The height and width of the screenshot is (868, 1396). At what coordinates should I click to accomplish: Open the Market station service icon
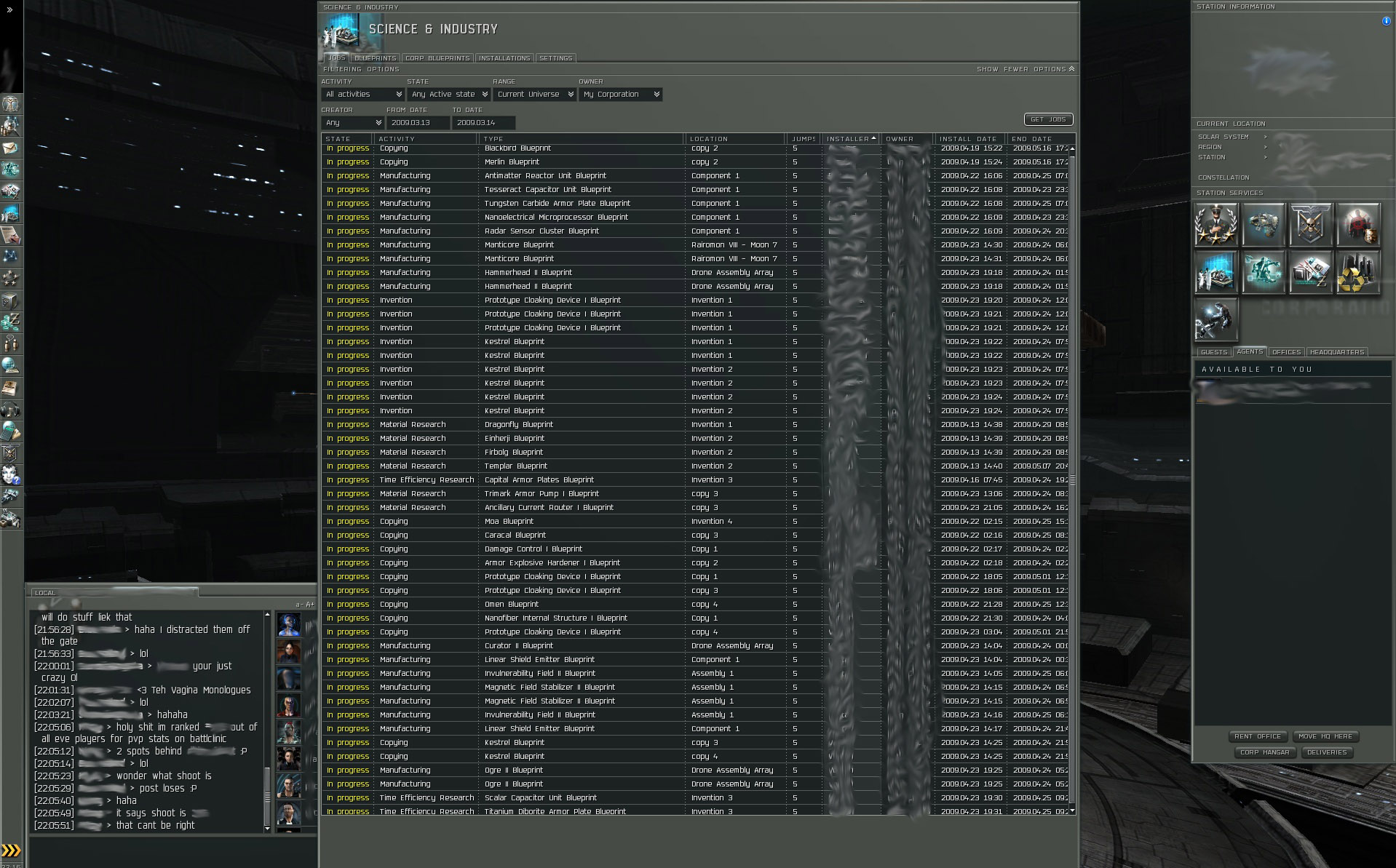[1311, 272]
